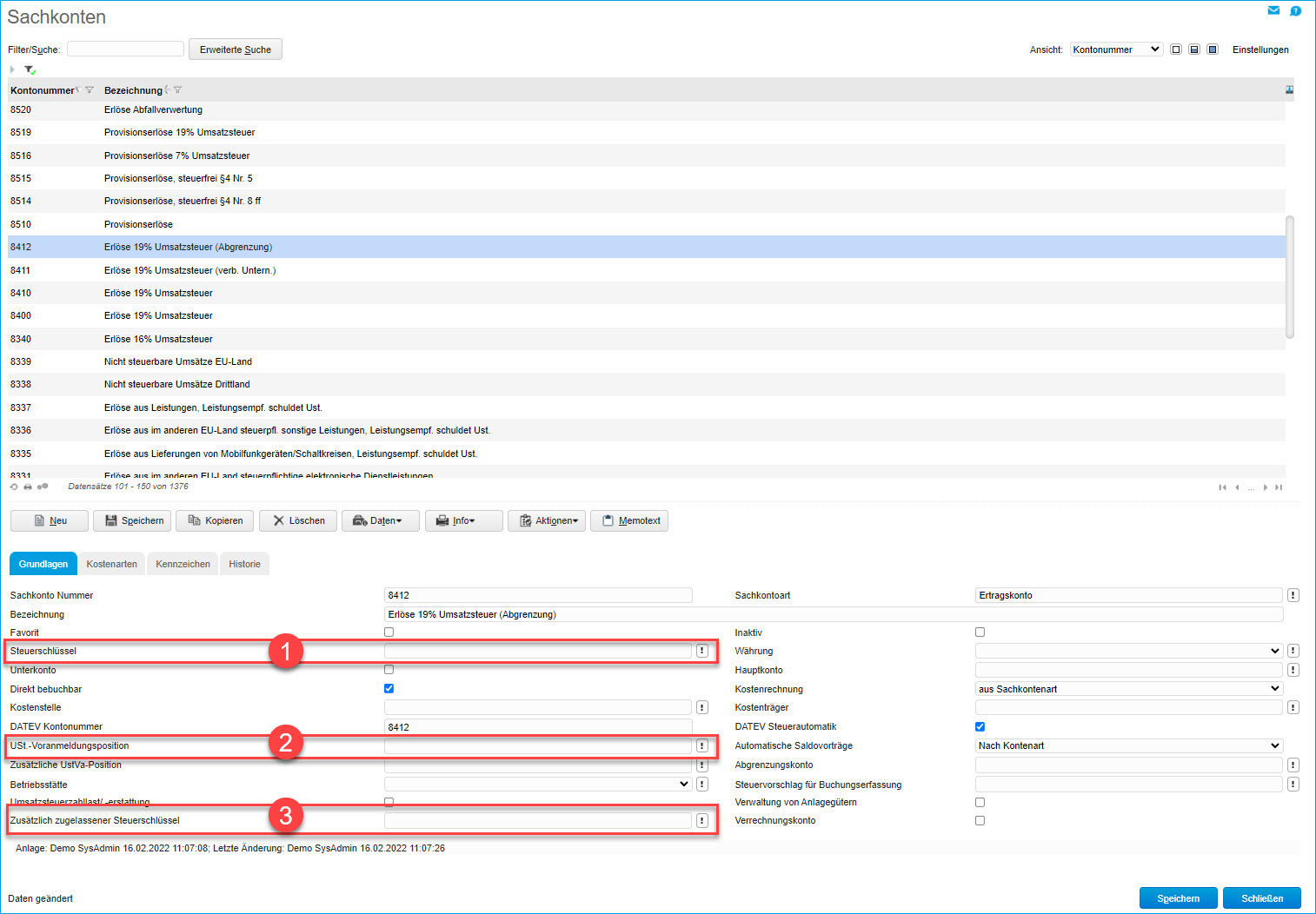This screenshot has height=914, width=1316.
Task: Expand the small triangle beside the filter icon
Action: [x=12, y=70]
